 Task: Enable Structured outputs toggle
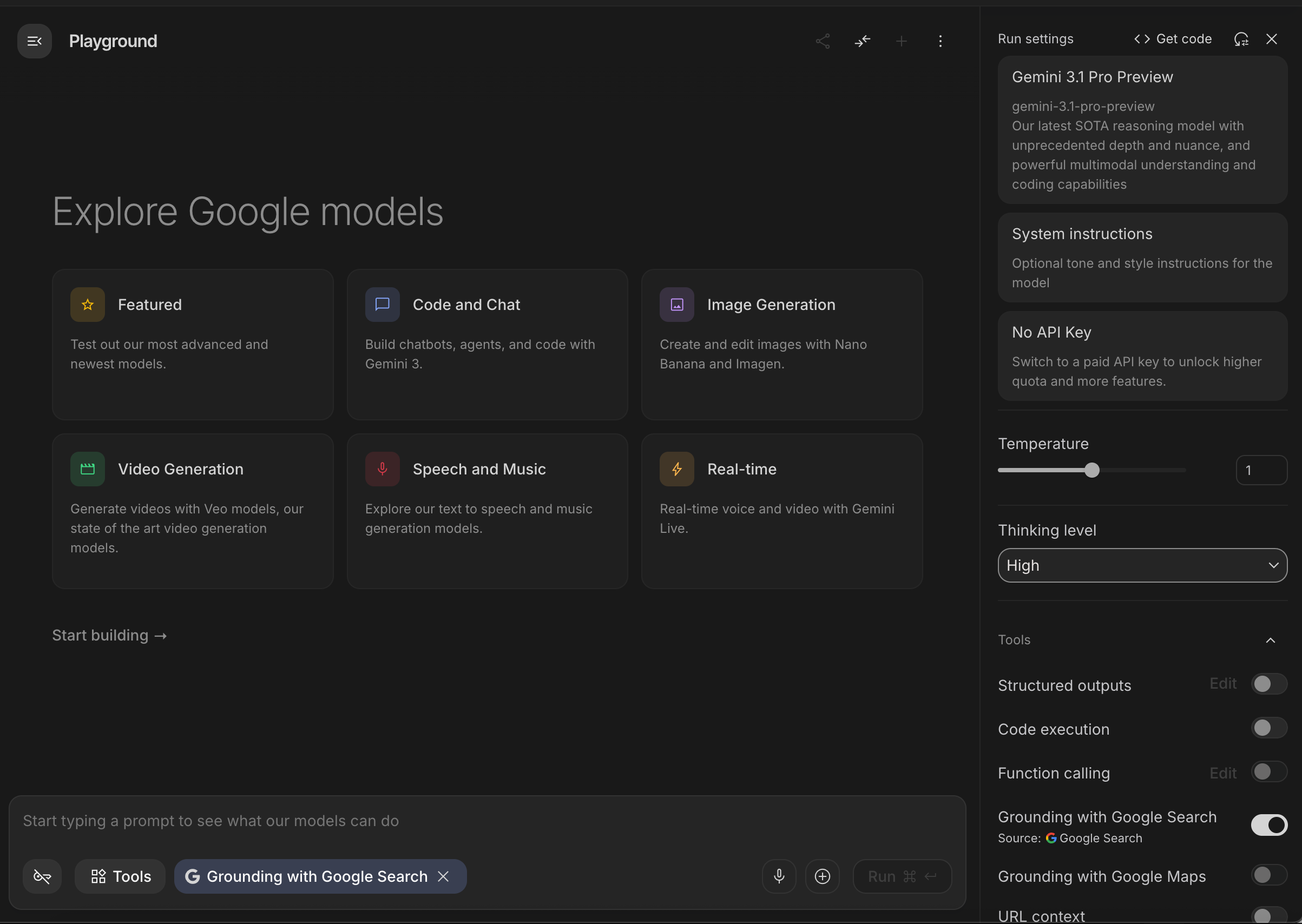click(x=1268, y=684)
